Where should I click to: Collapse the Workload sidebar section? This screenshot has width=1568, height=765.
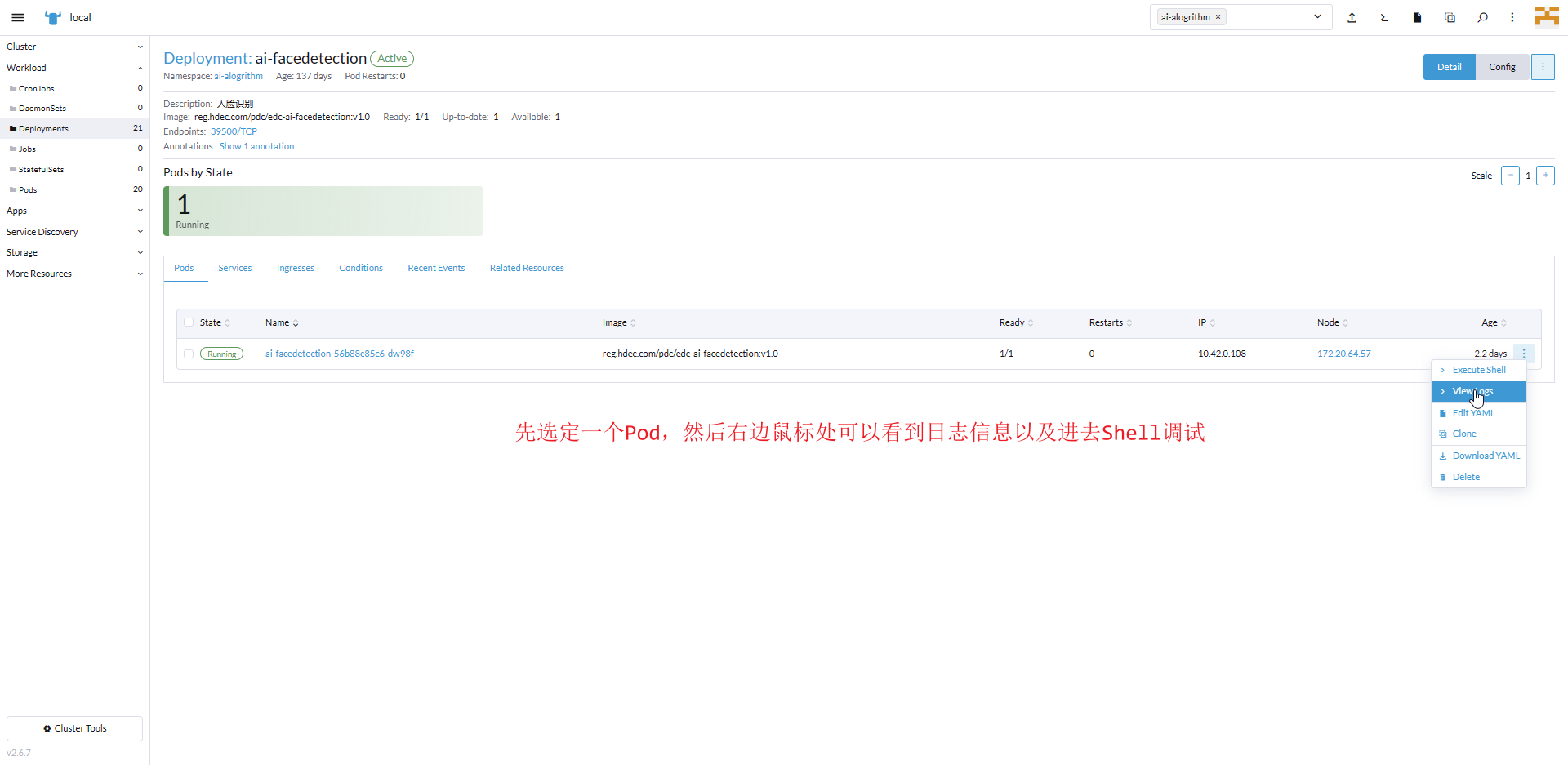pyautogui.click(x=74, y=68)
